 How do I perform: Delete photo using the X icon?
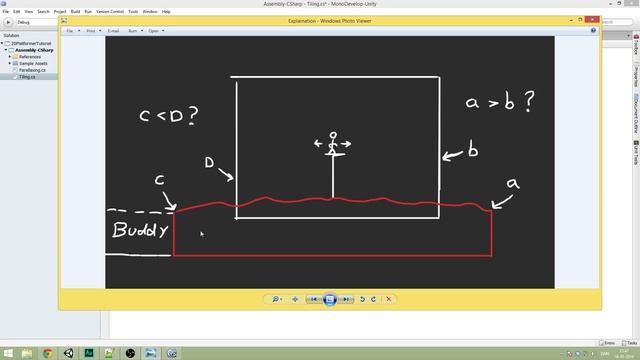click(x=389, y=299)
